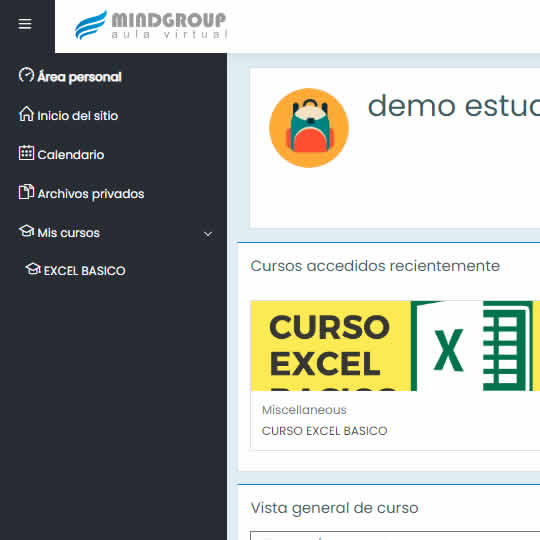Click the Miscellaneous category text
This screenshot has height=540, width=540.
304,410
